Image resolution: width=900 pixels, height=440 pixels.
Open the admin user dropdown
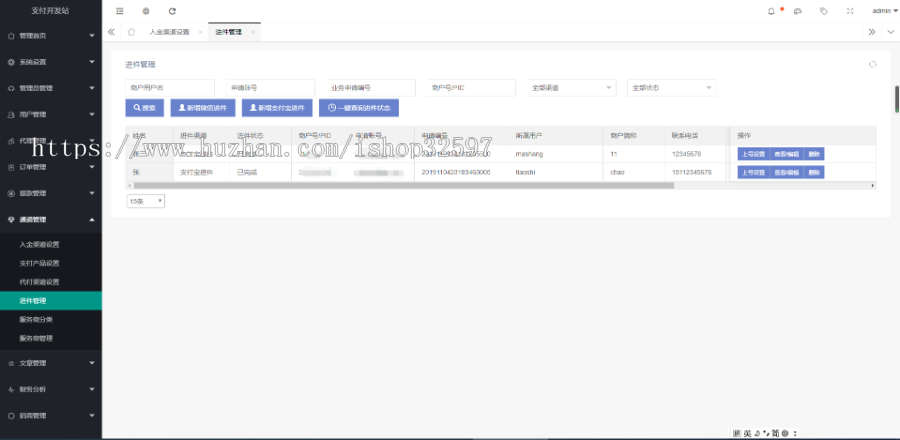[x=885, y=11]
